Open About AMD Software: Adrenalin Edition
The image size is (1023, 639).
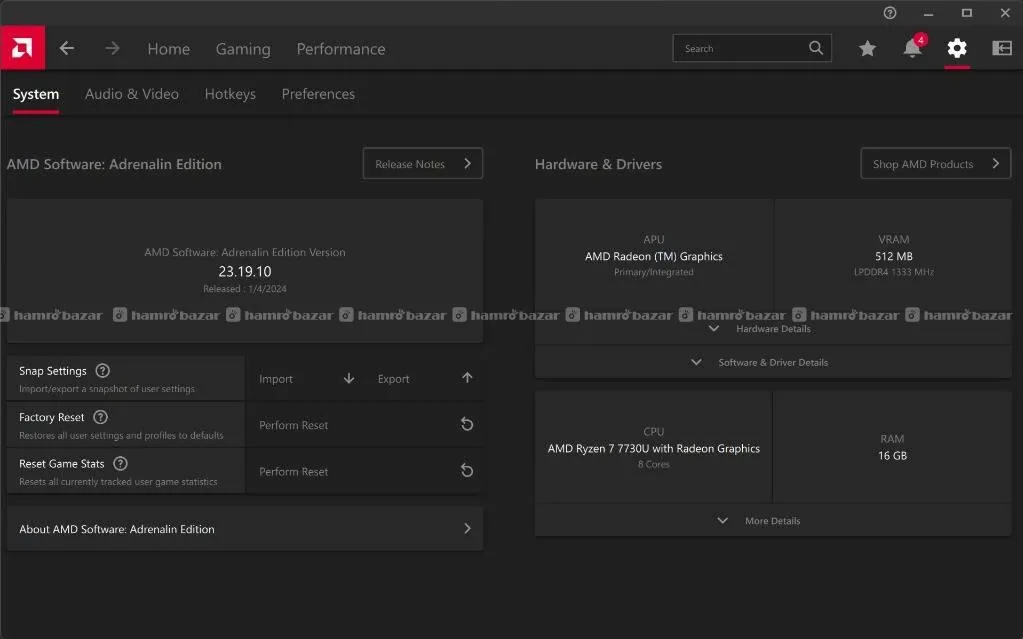click(245, 529)
